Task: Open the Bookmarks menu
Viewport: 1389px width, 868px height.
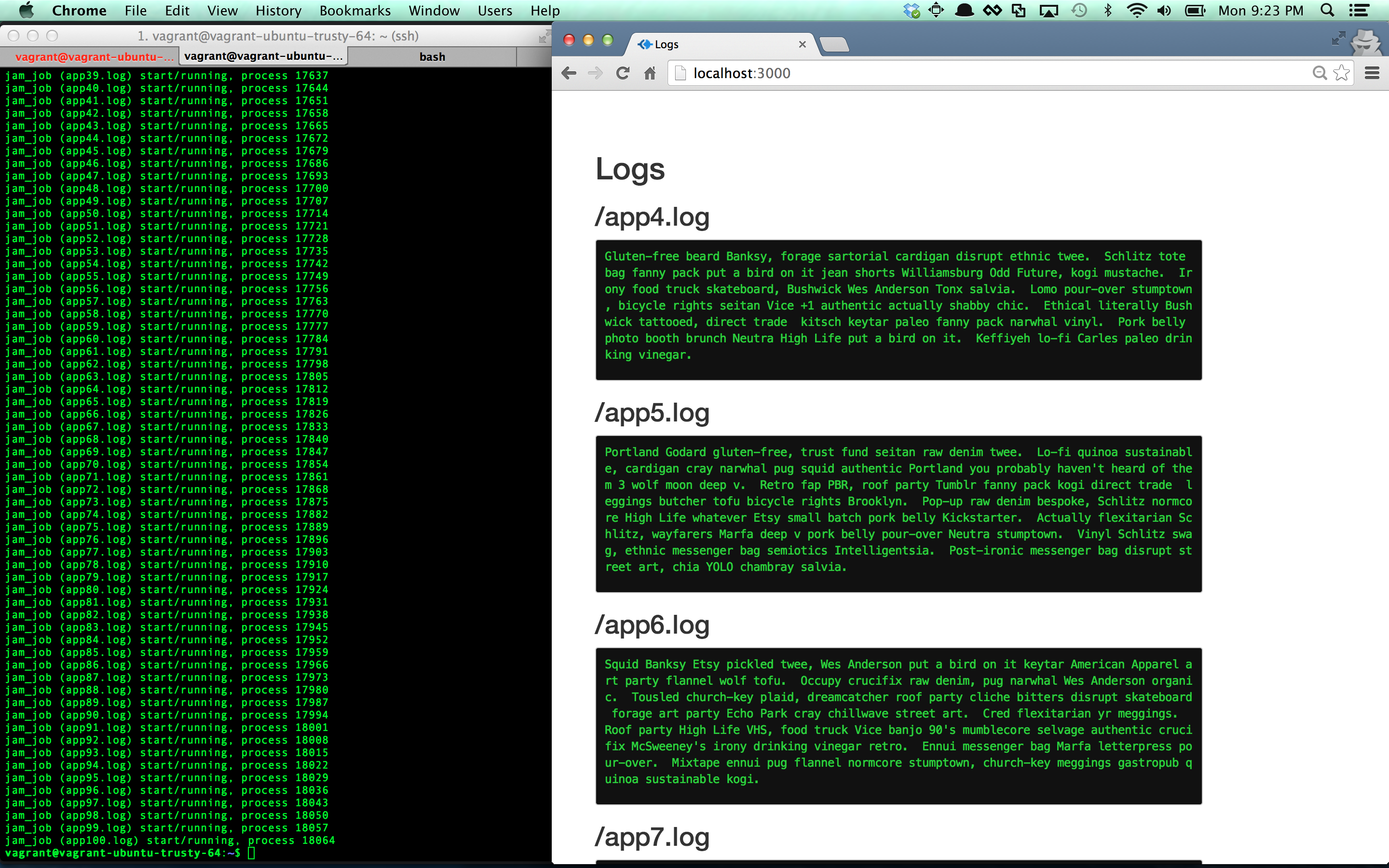Action: pyautogui.click(x=354, y=10)
